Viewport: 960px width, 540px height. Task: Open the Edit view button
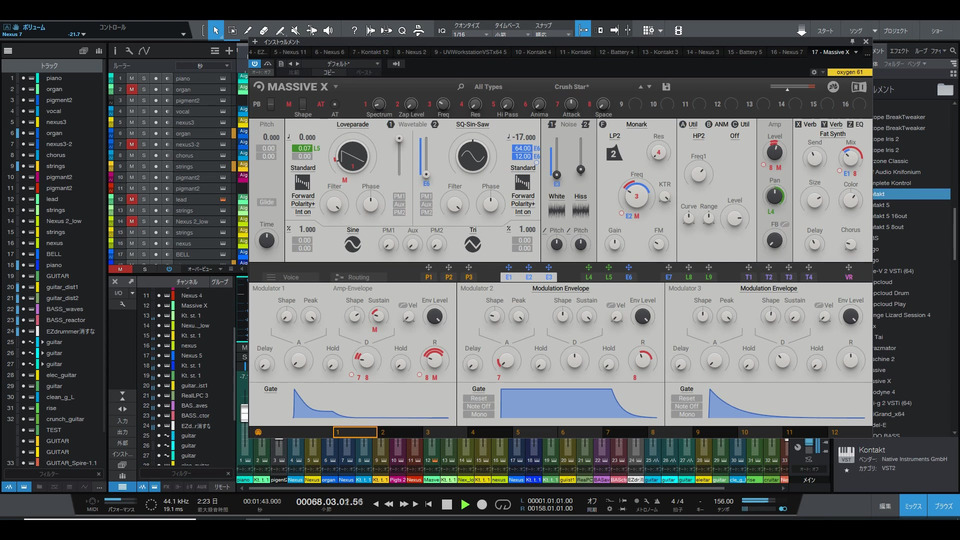[x=885, y=506]
